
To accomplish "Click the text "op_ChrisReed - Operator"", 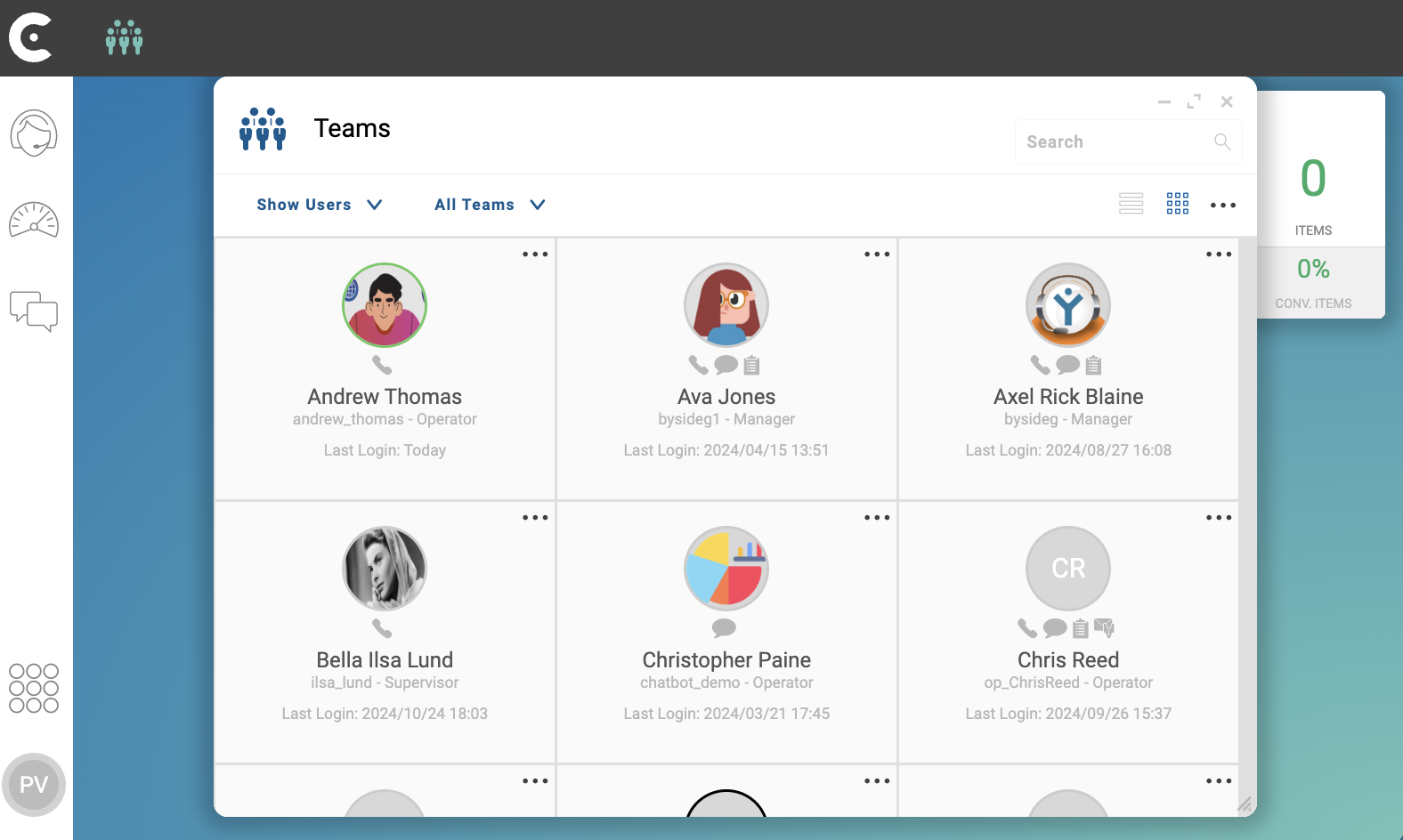I will [1068, 682].
